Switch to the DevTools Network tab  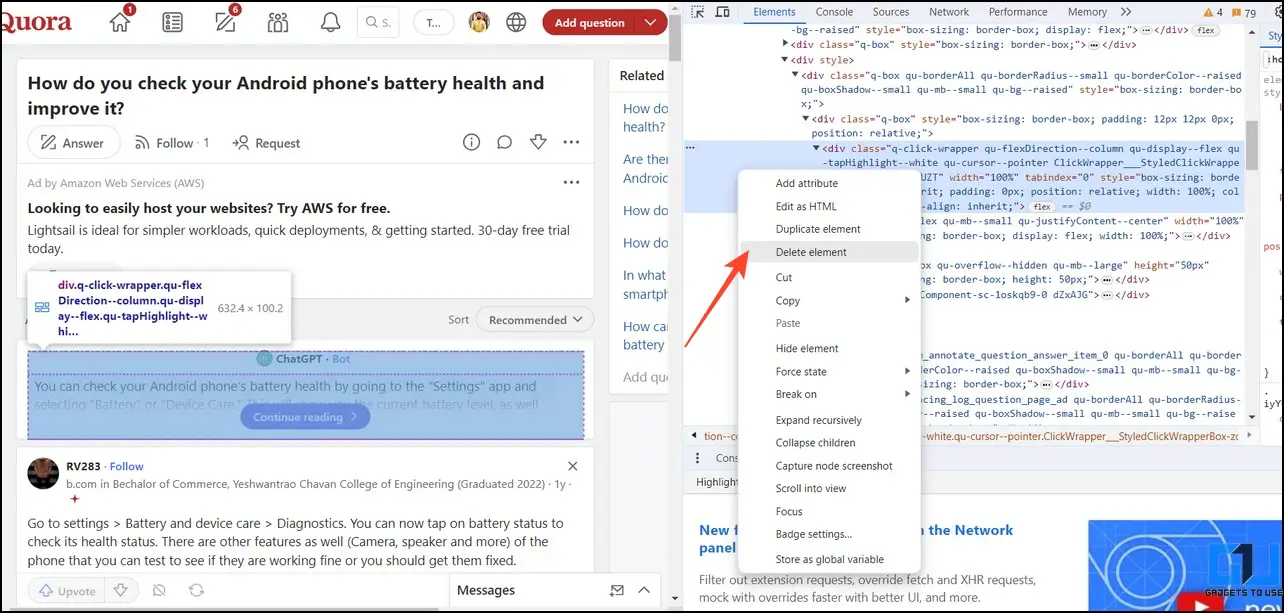tap(949, 12)
